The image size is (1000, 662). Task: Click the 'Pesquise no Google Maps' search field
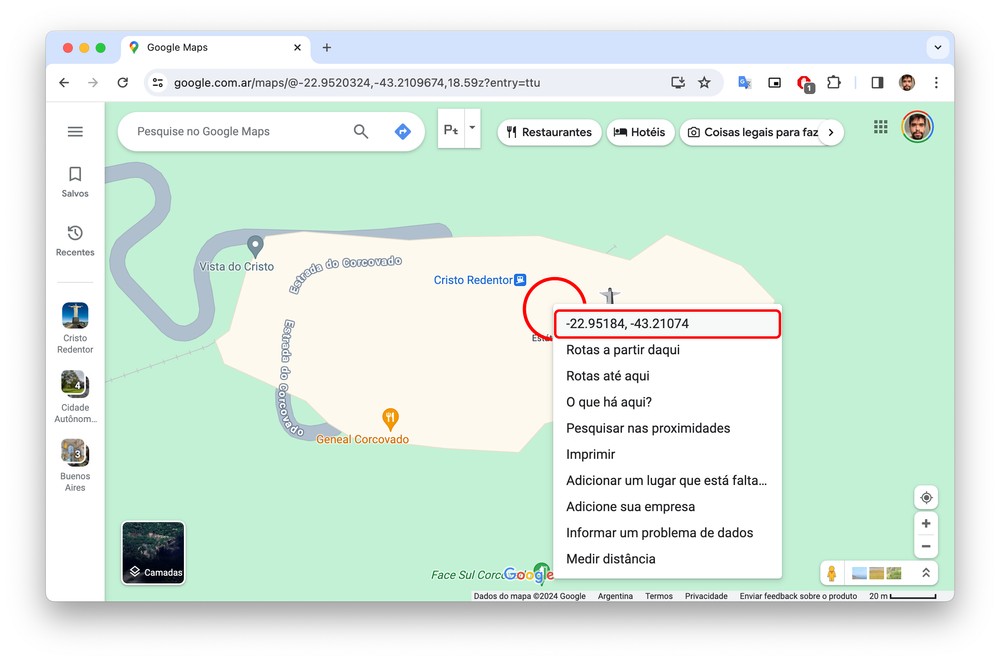click(x=240, y=131)
